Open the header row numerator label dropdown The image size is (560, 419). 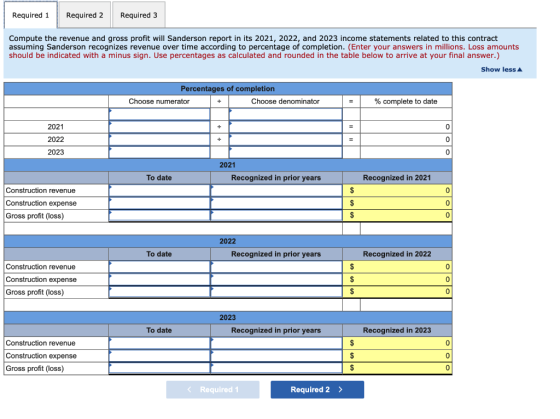(159, 114)
